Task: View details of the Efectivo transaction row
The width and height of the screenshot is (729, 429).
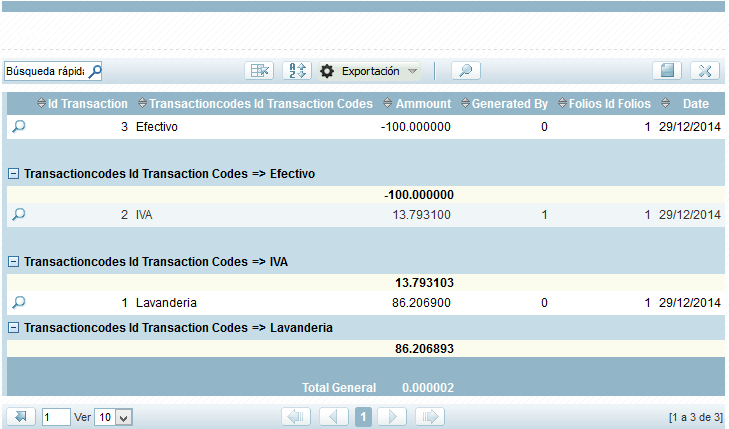Action: pos(18,127)
